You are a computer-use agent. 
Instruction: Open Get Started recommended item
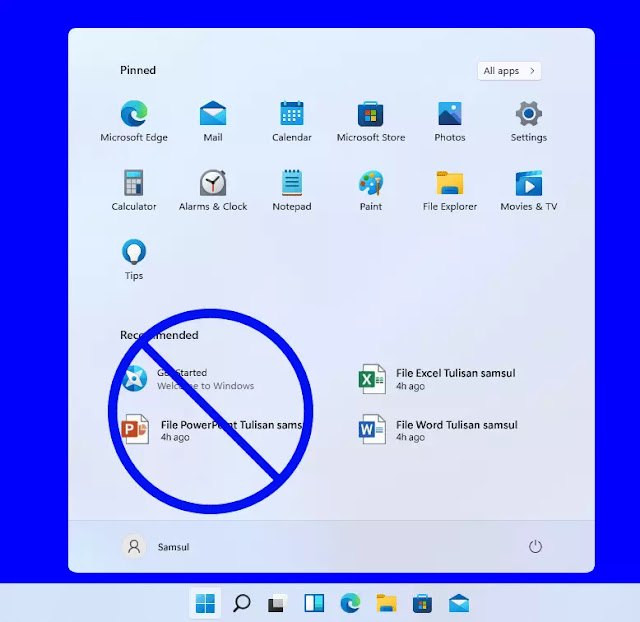click(188, 379)
